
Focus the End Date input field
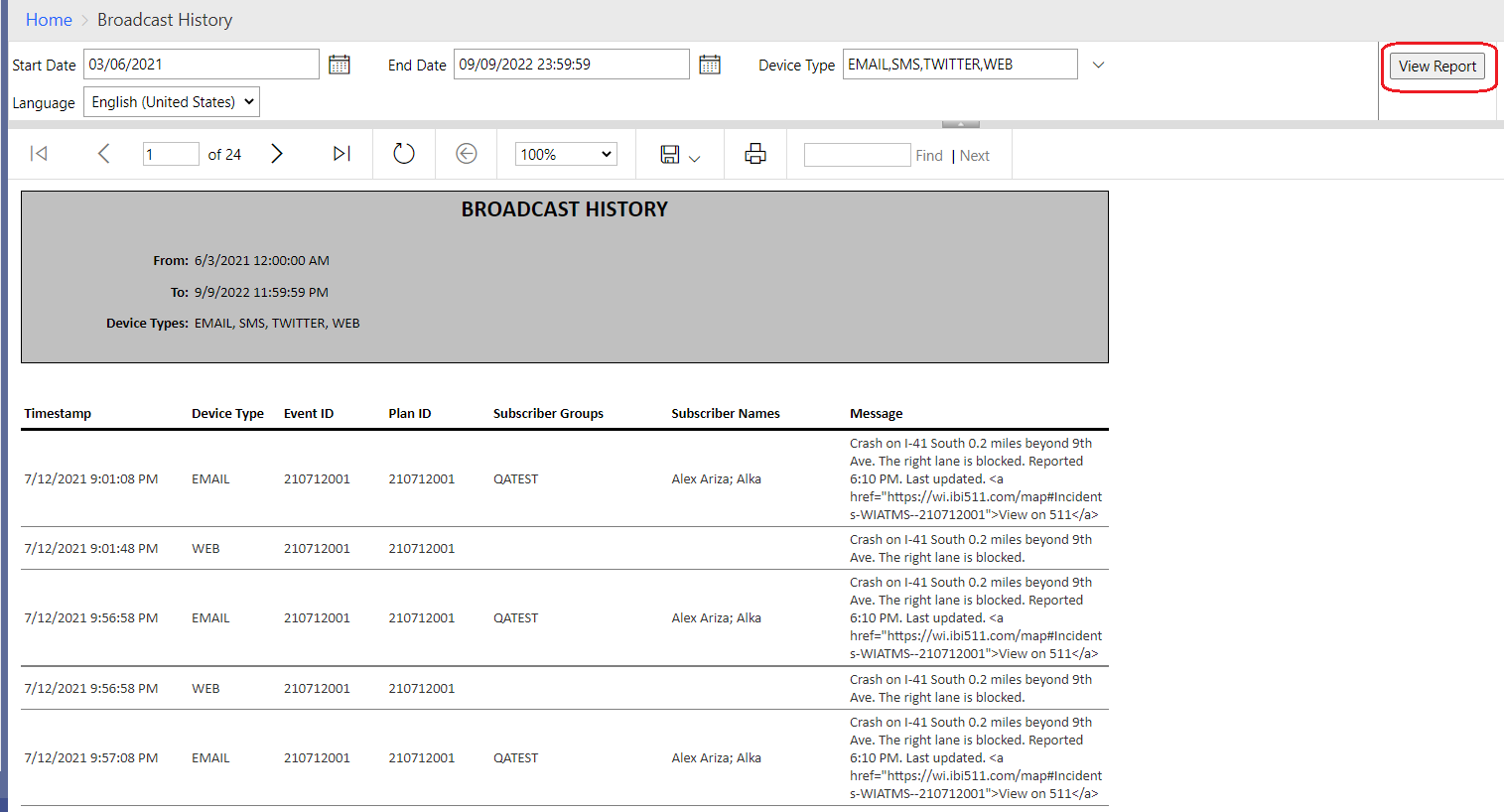click(x=572, y=65)
